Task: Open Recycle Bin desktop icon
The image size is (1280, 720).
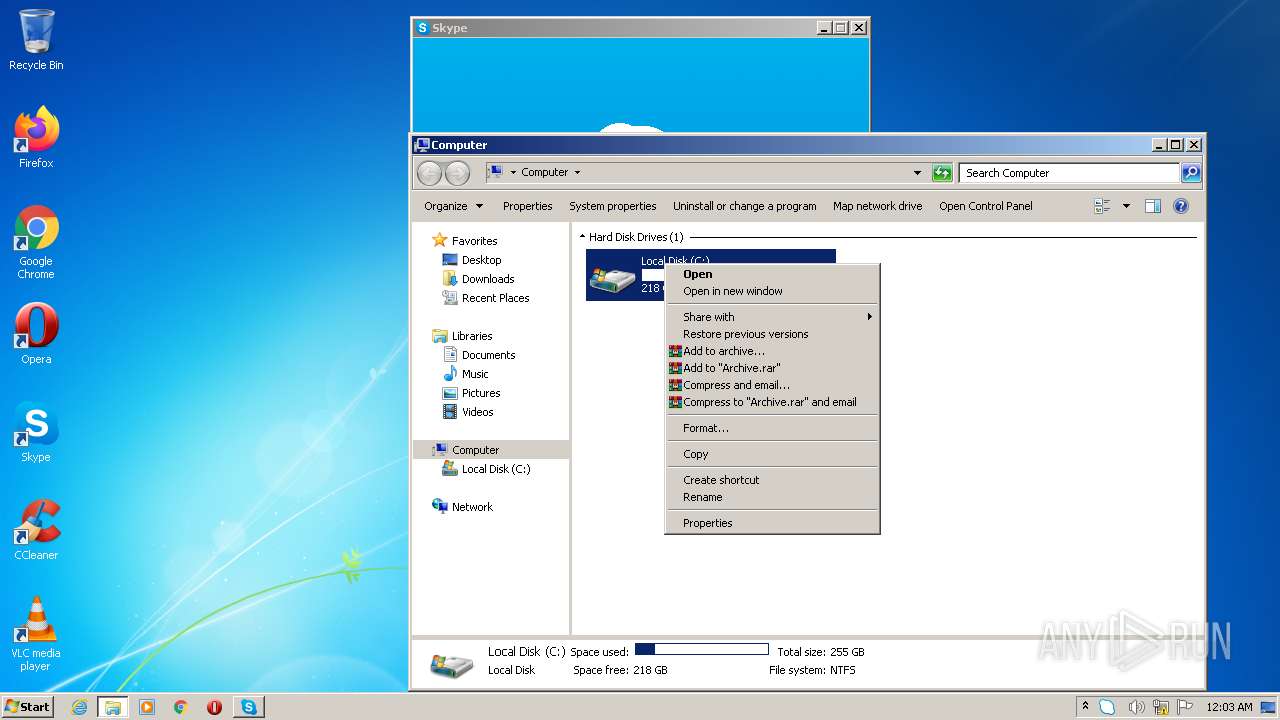Action: pos(36,40)
